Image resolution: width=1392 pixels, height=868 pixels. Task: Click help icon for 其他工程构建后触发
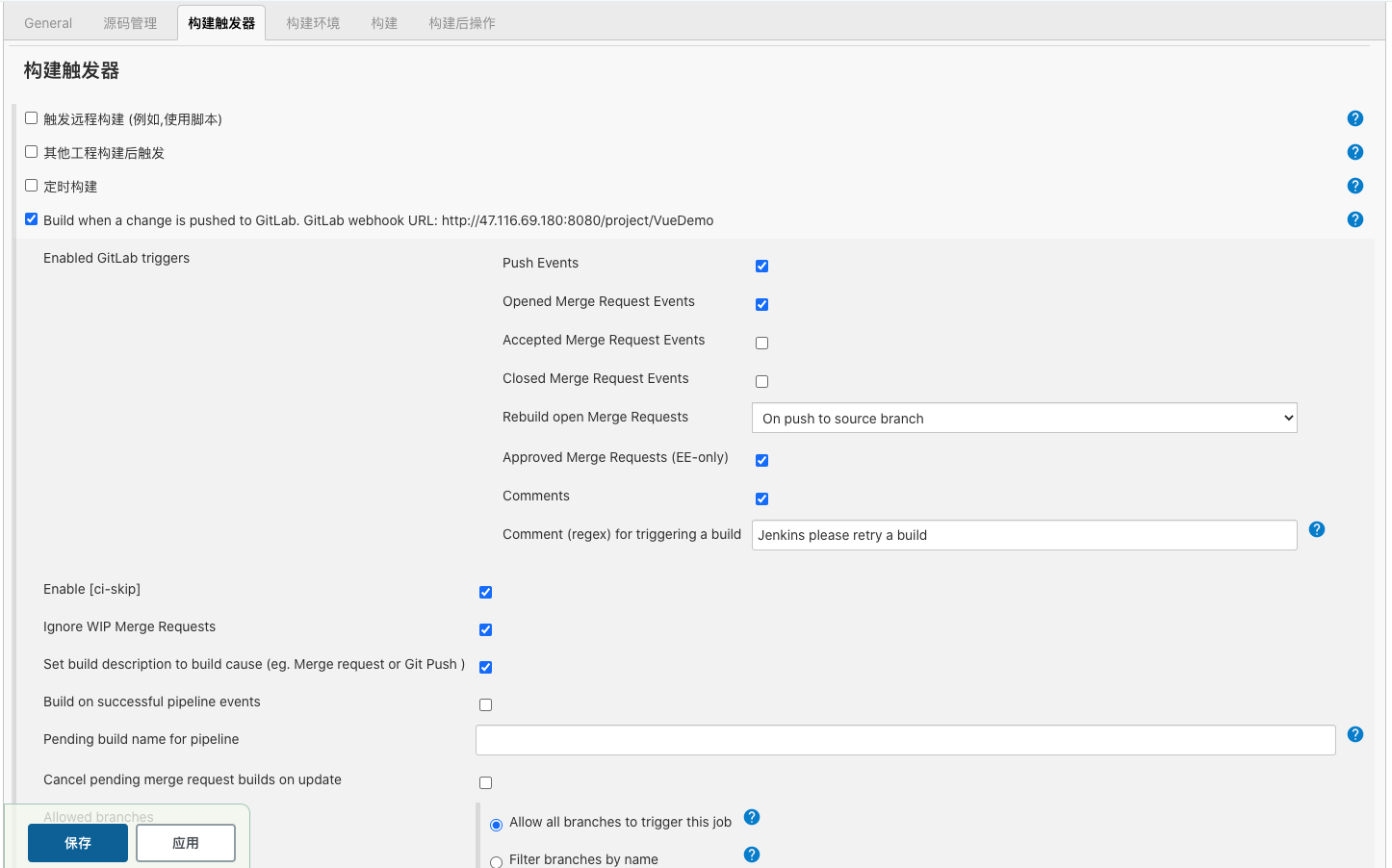pos(1354,152)
